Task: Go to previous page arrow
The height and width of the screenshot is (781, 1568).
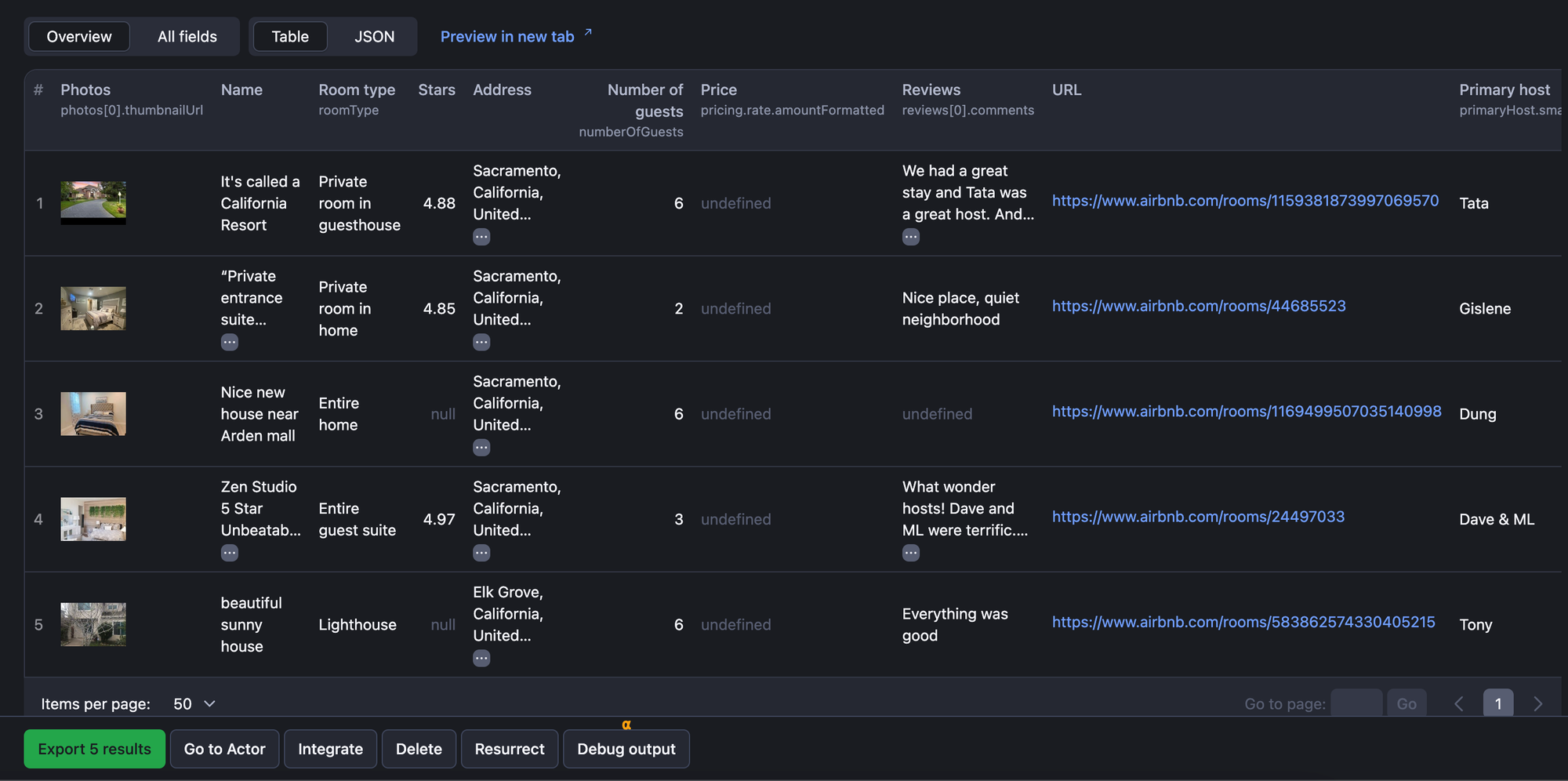Action: 1459,704
